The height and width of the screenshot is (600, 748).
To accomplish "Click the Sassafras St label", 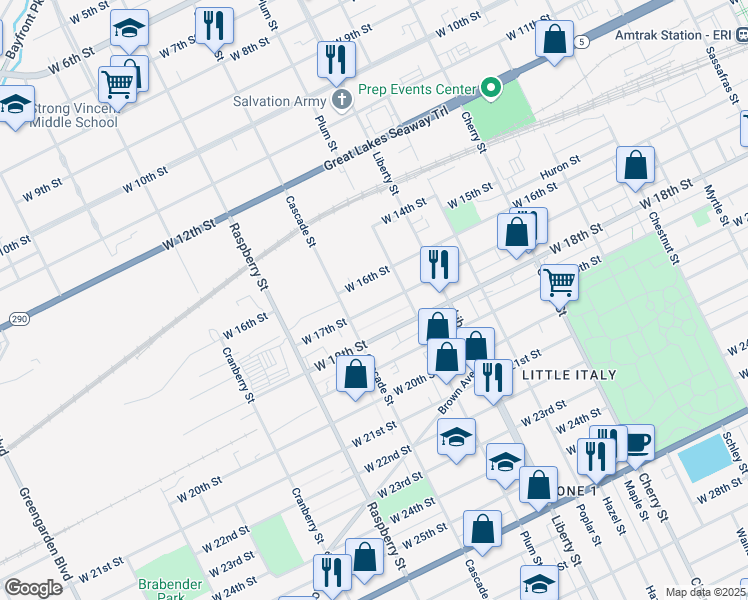I will pyautogui.click(x=723, y=75).
